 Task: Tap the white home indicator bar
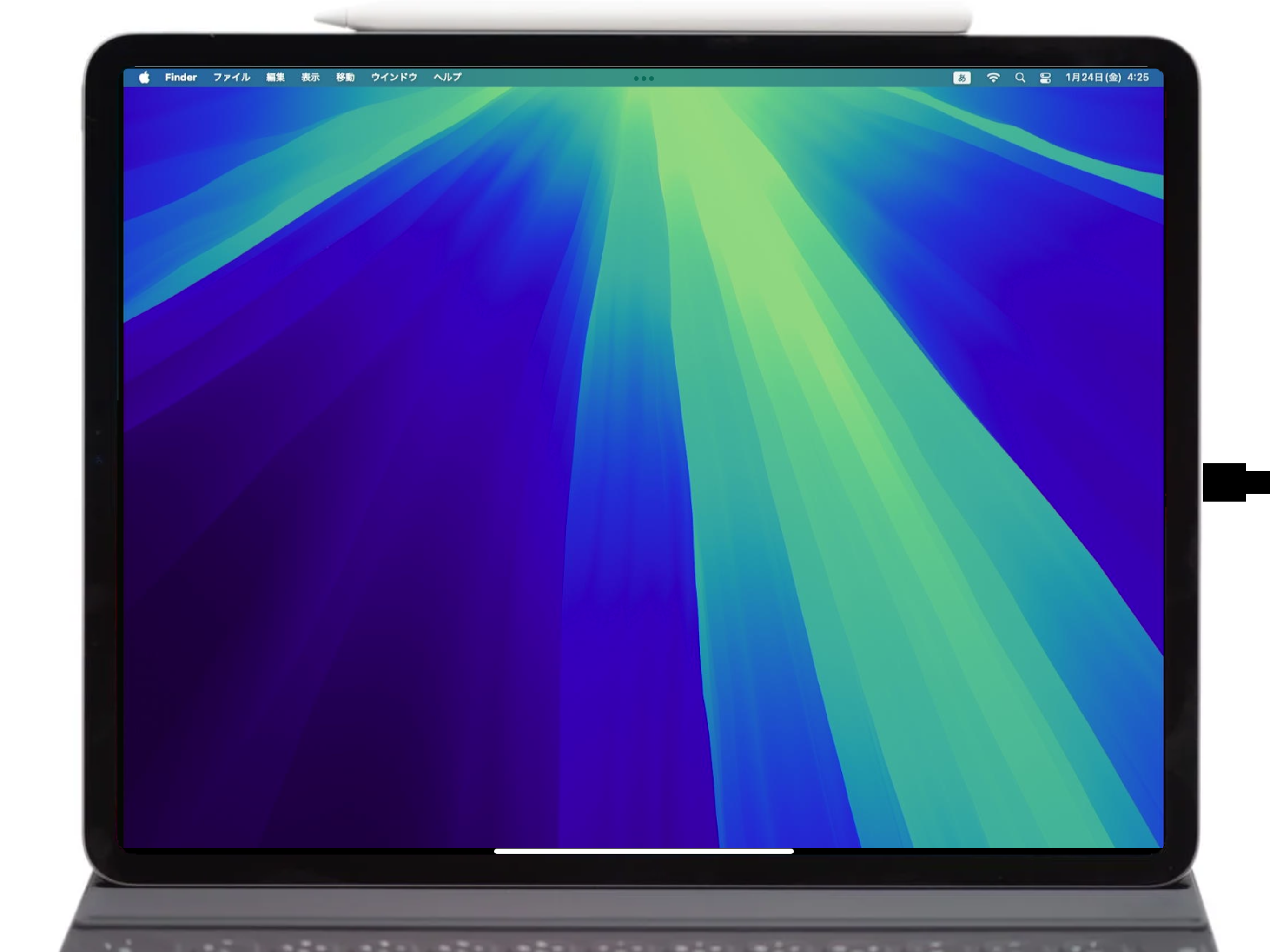[x=644, y=852]
